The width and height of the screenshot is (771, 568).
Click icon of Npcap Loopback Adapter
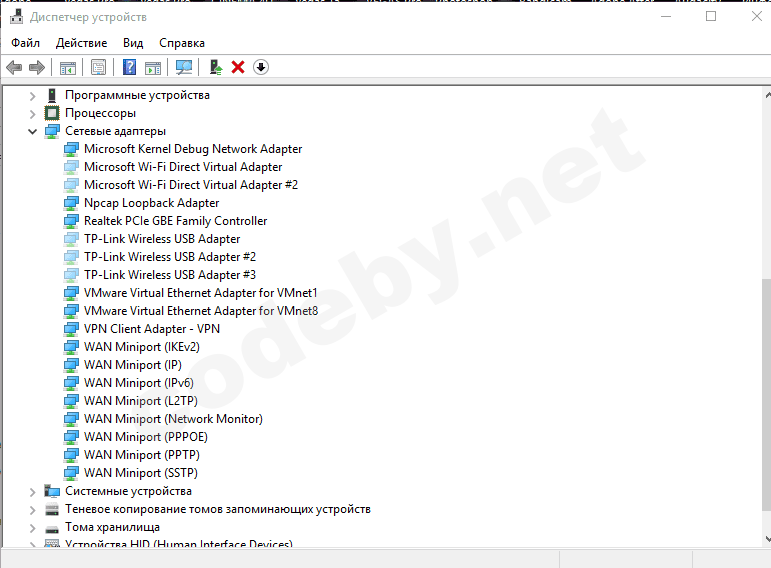click(x=71, y=203)
